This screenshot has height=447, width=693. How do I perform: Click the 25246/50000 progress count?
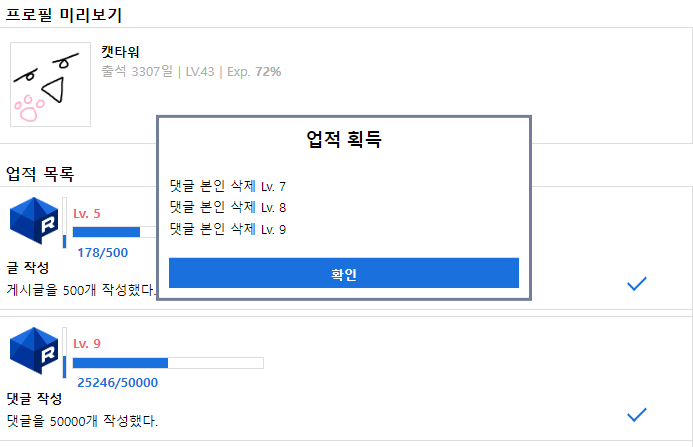(x=117, y=382)
